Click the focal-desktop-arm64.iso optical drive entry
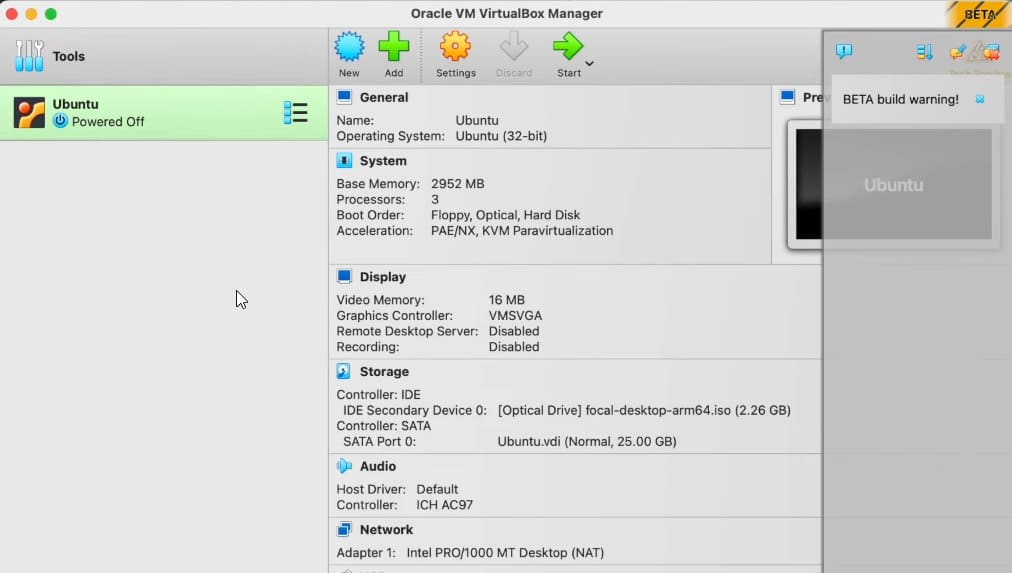The width and height of the screenshot is (1012, 573). coord(644,410)
